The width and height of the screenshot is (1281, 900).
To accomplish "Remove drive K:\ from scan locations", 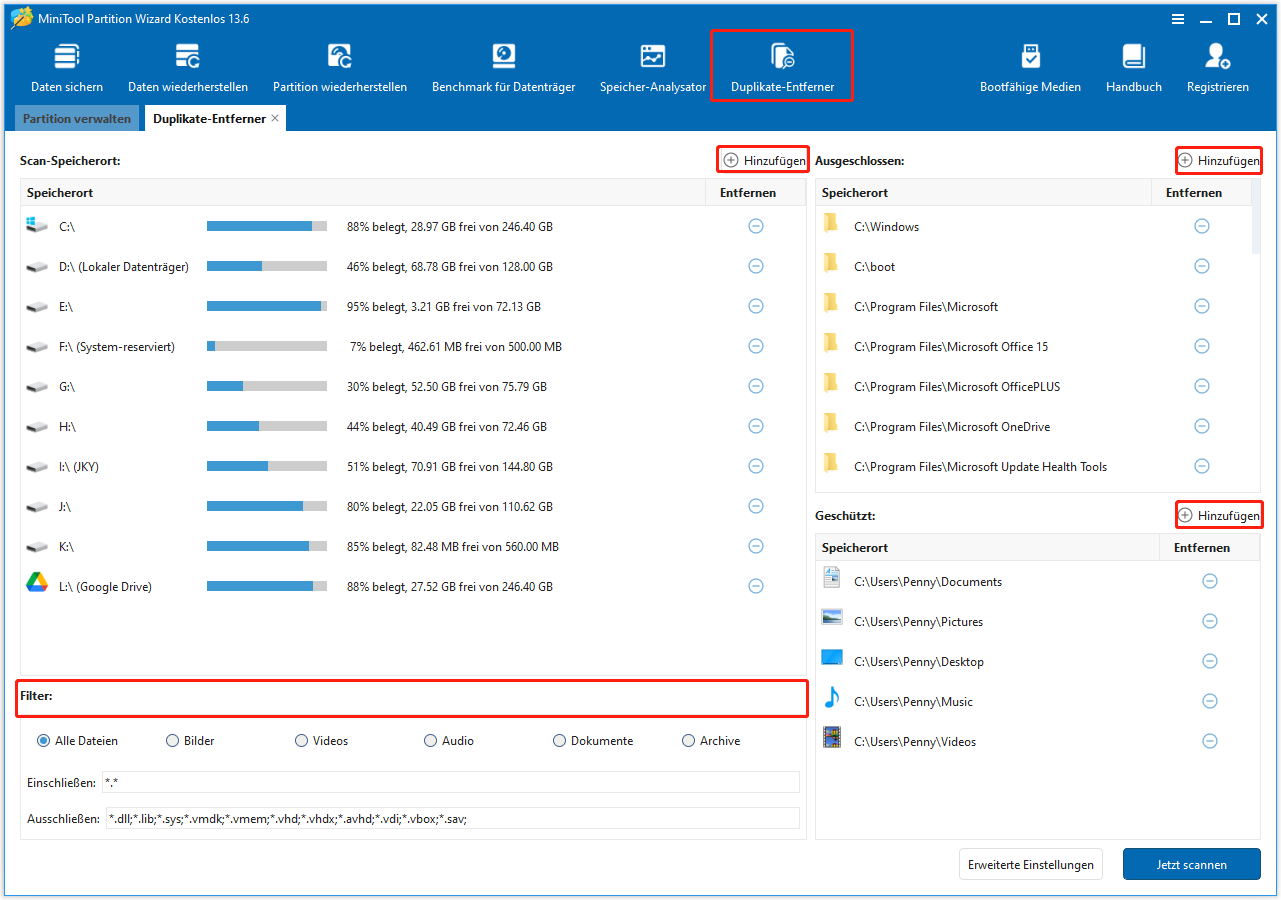I will click(x=756, y=546).
